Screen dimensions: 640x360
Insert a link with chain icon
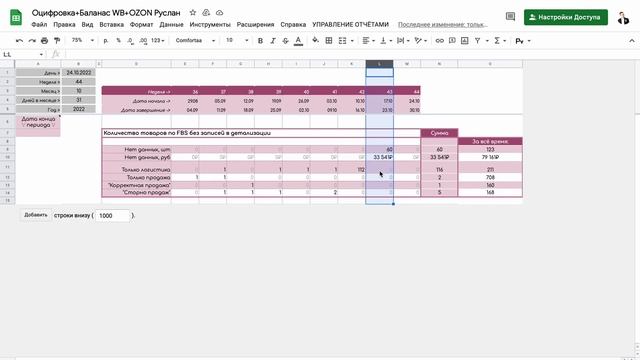439,40
